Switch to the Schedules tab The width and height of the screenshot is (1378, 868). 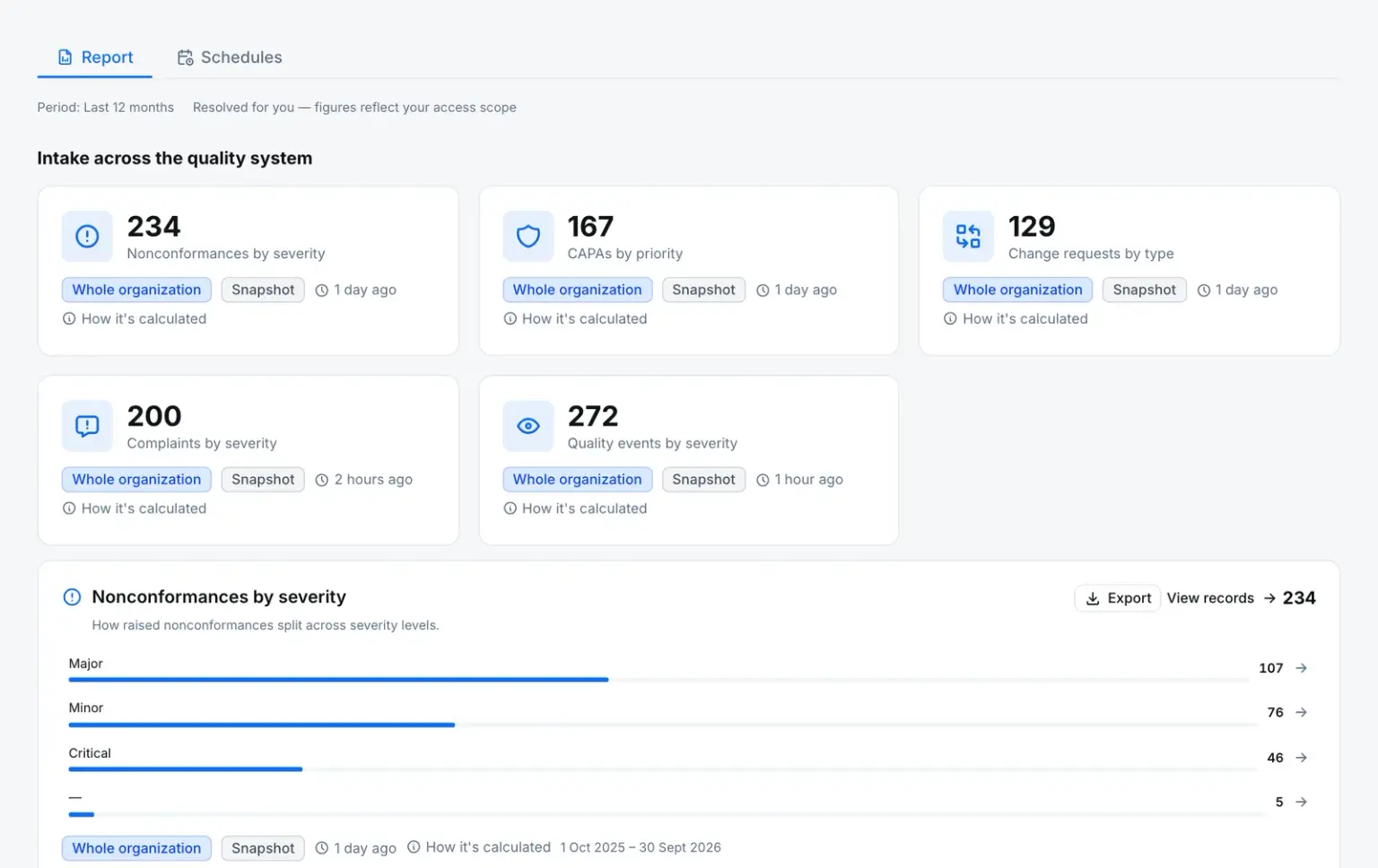click(230, 57)
